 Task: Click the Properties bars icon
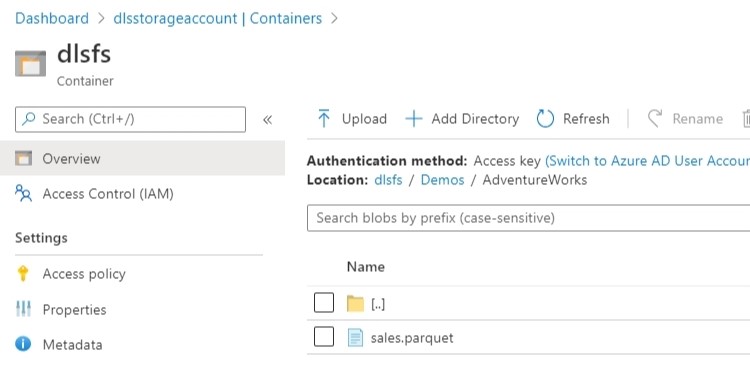click(23, 309)
